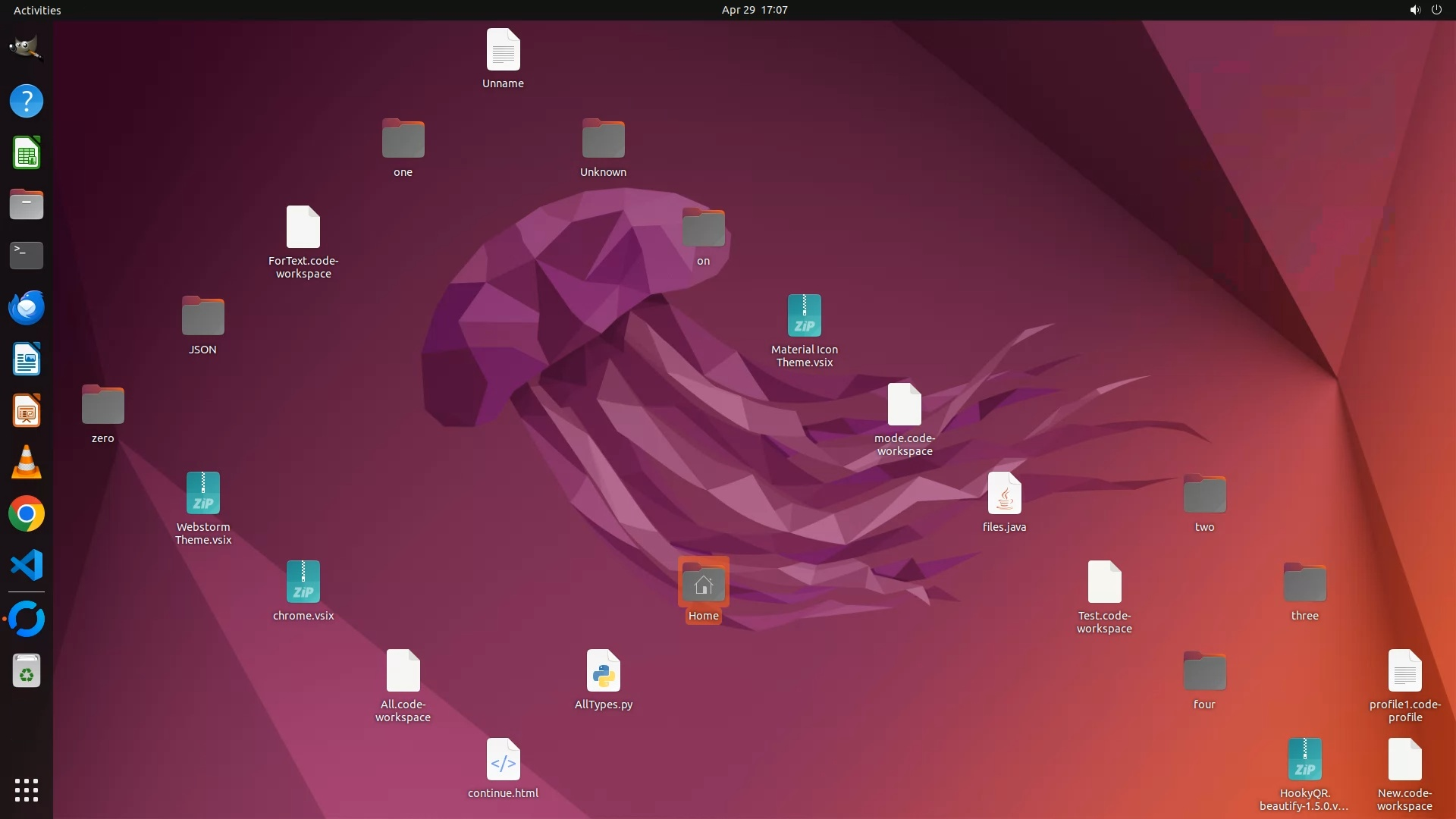The width and height of the screenshot is (1456, 819).
Task: Select the Material Icon Theme.vsix archive
Action: [804, 316]
